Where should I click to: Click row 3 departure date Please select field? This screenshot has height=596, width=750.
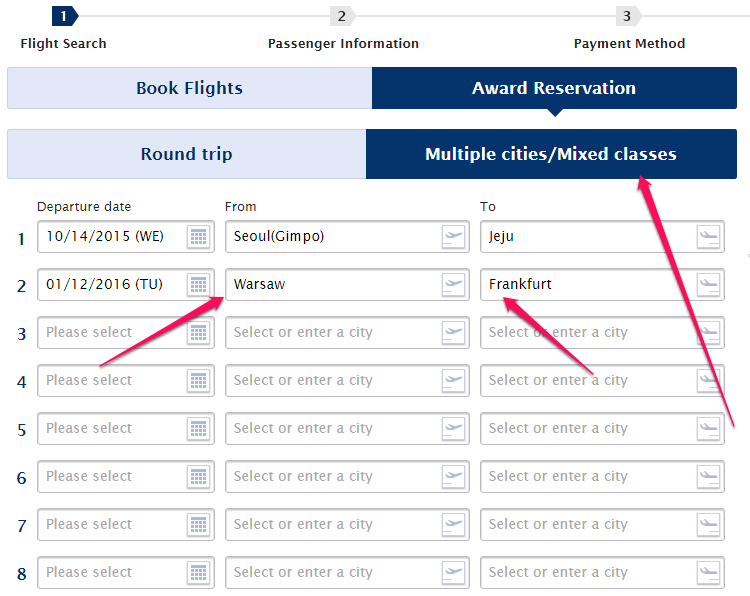[126, 333]
